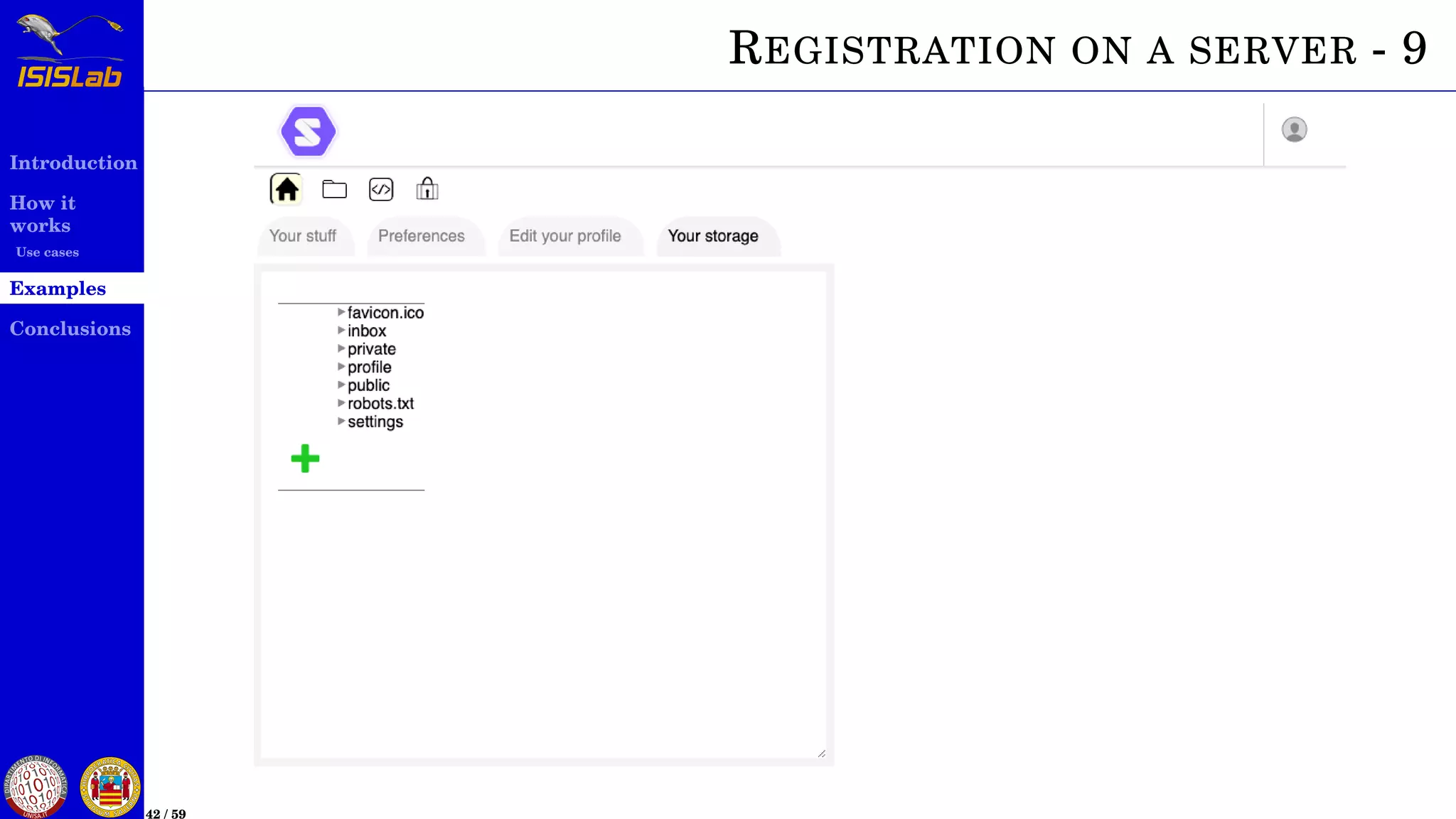1456x819 pixels.
Task: Click the home icon in toolbar
Action: pos(287,189)
